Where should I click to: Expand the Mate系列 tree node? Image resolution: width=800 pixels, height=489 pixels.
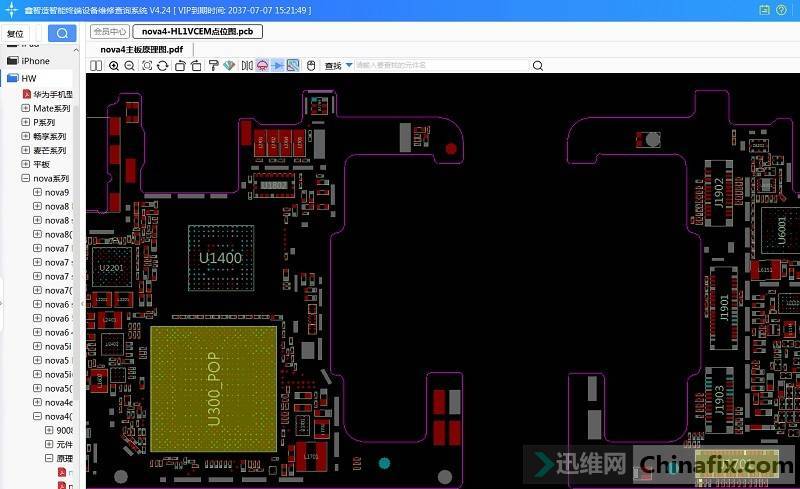point(26,108)
